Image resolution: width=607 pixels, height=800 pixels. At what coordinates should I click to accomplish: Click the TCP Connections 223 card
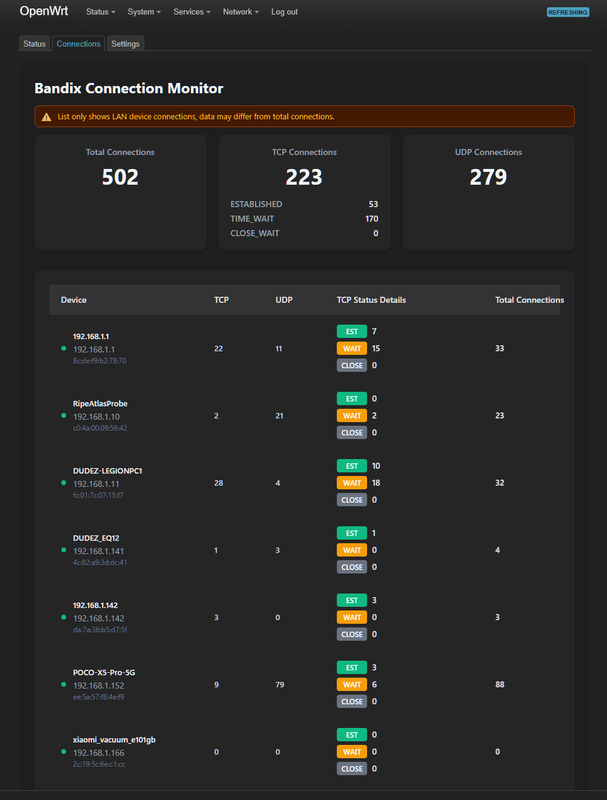coord(305,192)
